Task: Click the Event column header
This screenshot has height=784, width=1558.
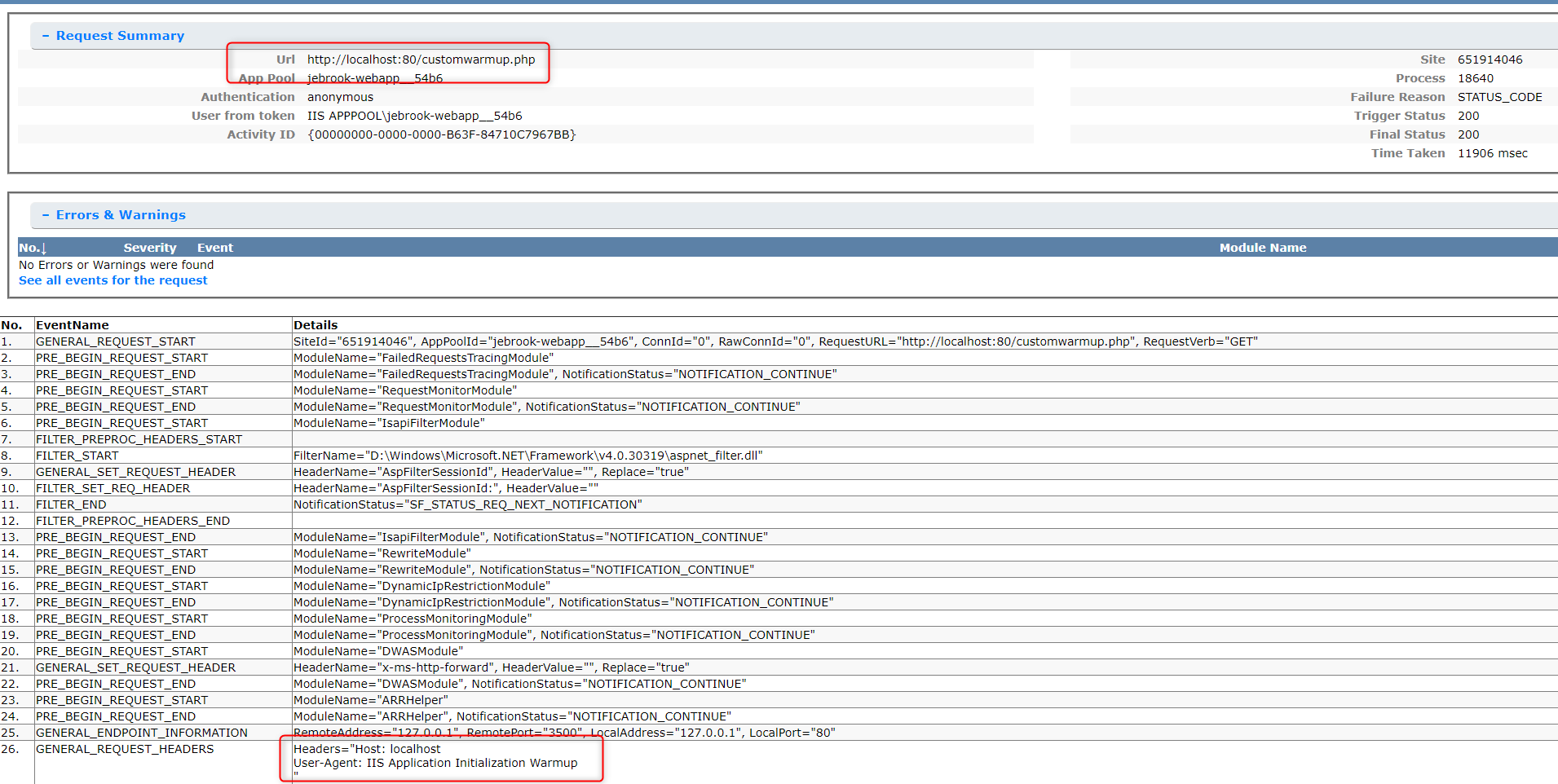Action: tap(214, 248)
